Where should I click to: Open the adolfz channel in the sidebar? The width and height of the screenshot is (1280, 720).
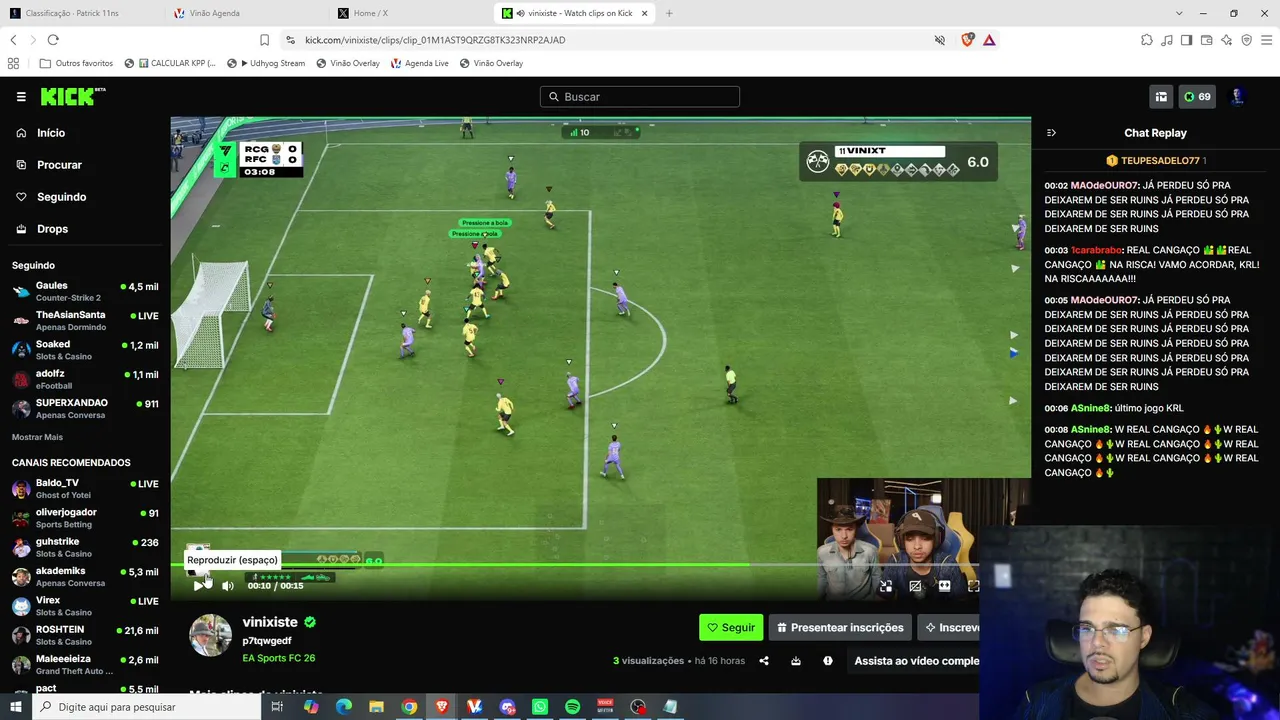point(85,379)
